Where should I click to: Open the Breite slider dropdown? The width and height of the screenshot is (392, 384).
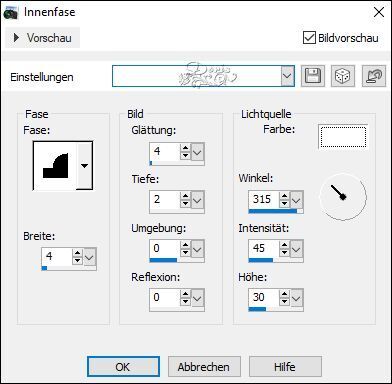pos(89,257)
